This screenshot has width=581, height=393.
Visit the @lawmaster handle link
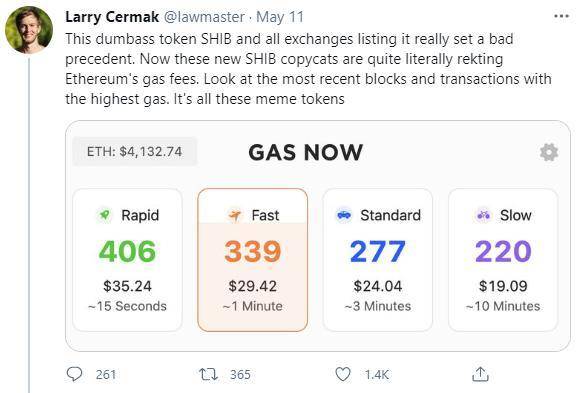pyautogui.click(x=204, y=17)
